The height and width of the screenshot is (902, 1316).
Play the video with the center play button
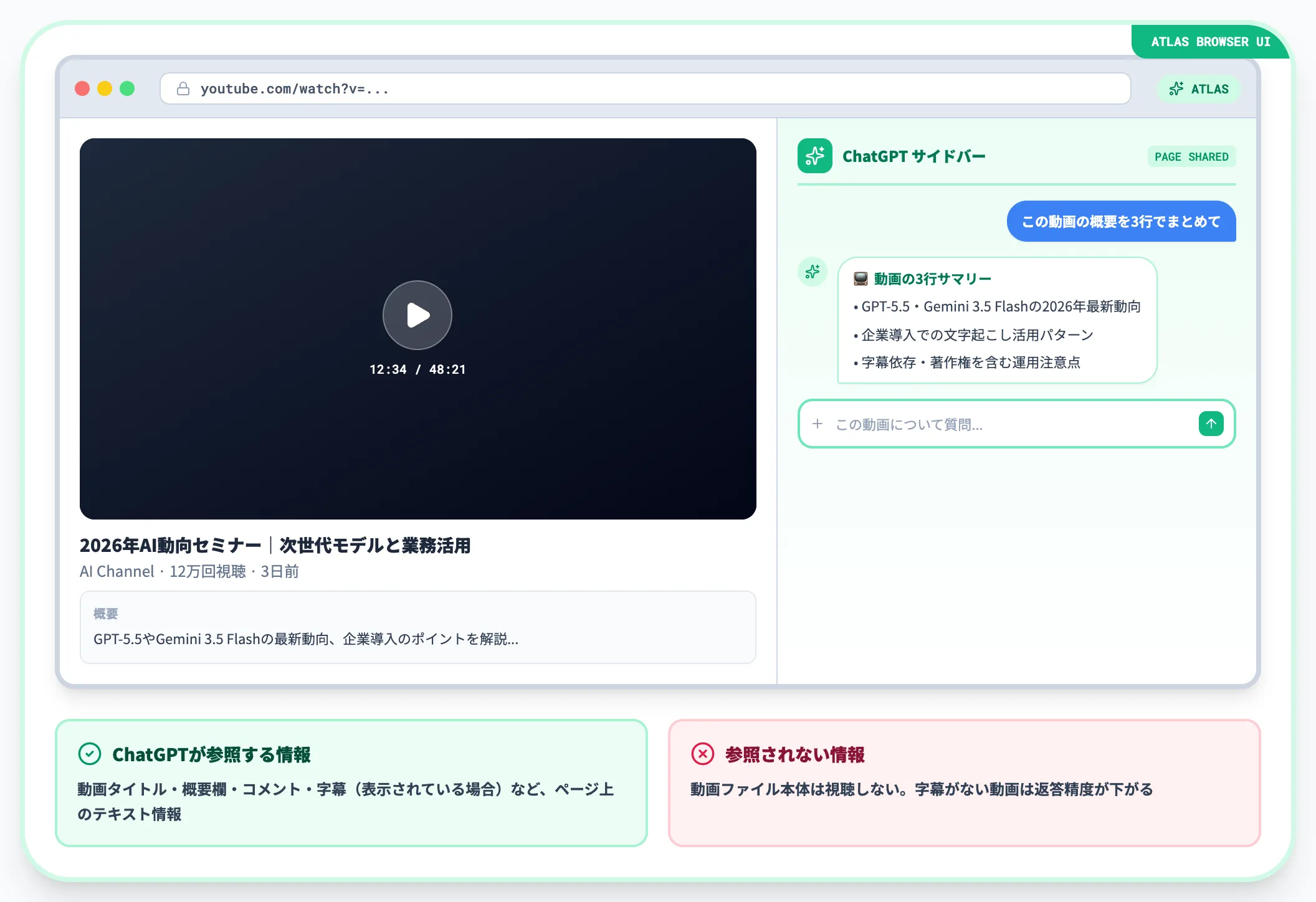[417, 315]
